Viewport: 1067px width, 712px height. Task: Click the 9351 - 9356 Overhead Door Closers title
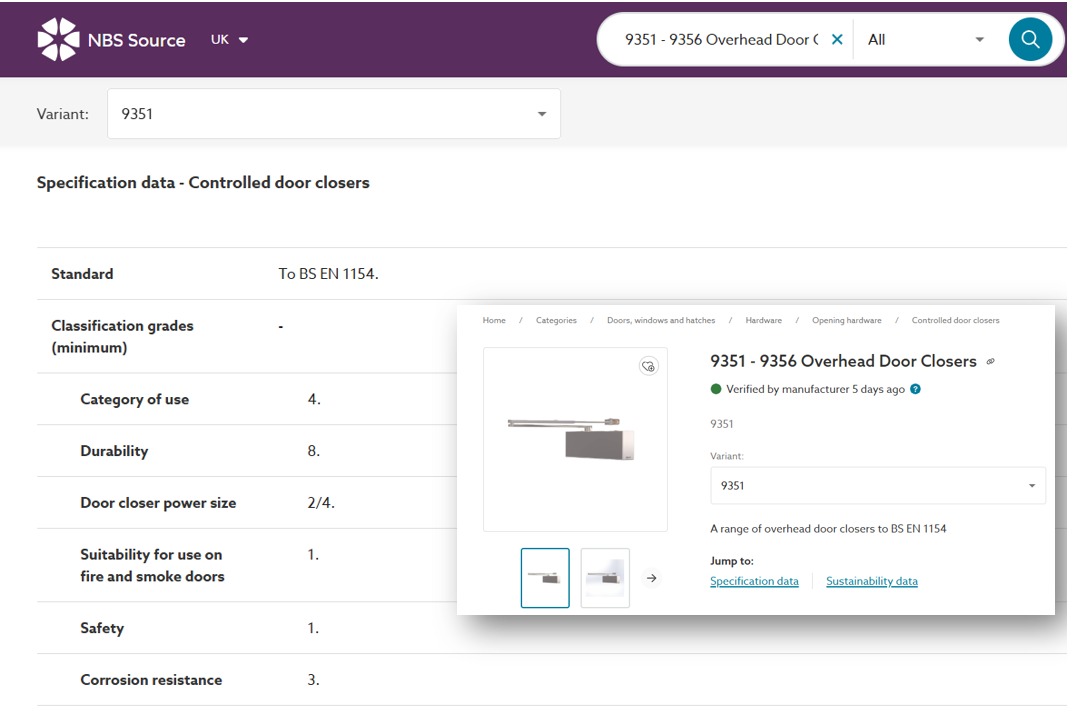[843, 361]
